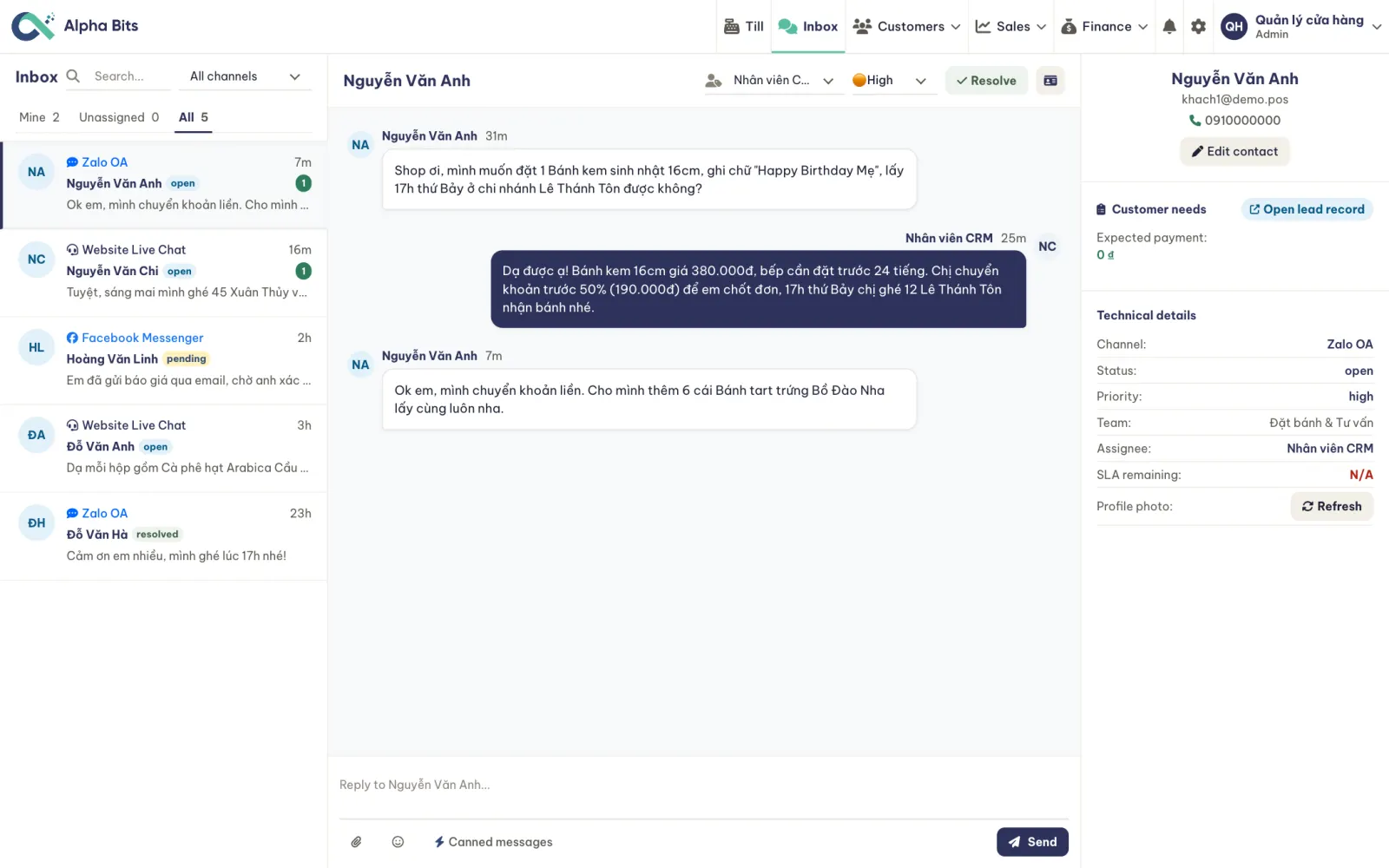
Task: Resolve this conversation
Action: tap(986, 81)
